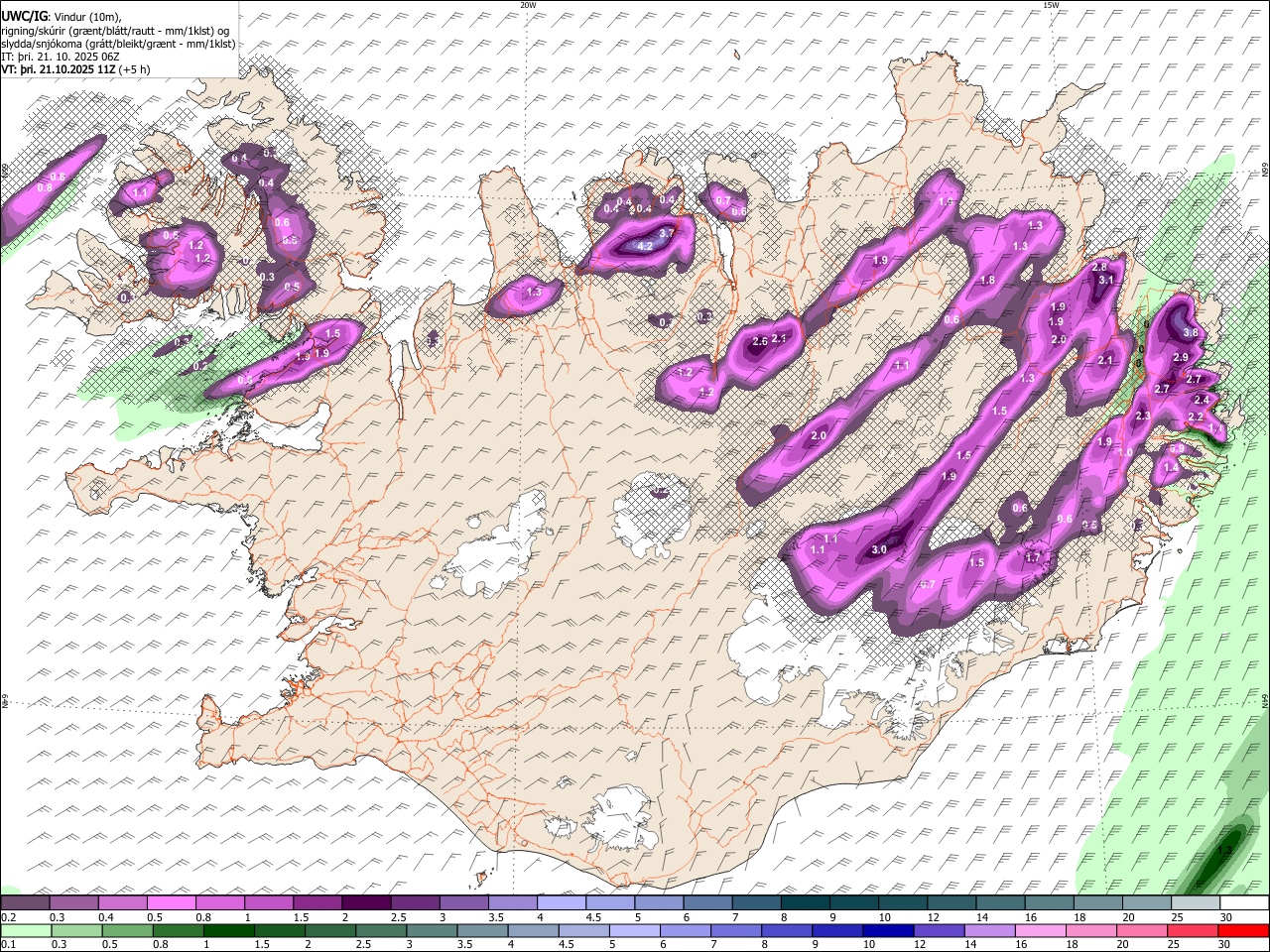Click the '30' label on the top legend row
1270x952 pixels.
click(x=1226, y=917)
